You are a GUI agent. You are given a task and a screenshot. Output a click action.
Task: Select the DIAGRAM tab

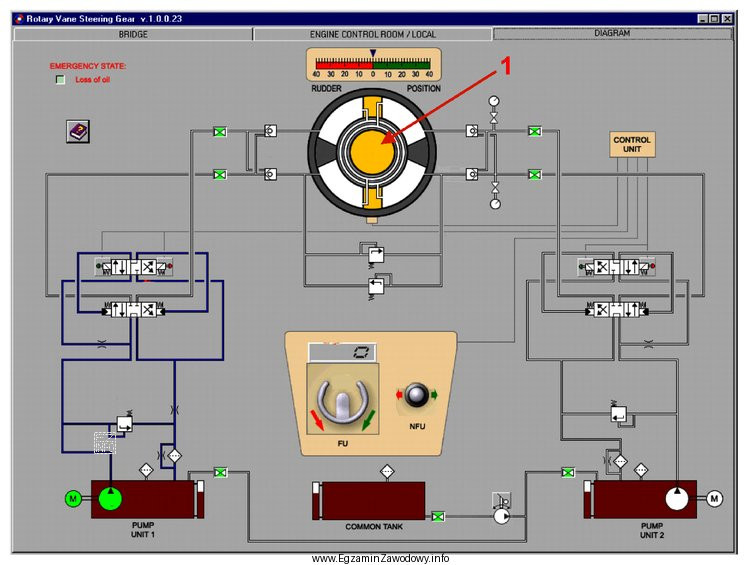click(x=612, y=33)
